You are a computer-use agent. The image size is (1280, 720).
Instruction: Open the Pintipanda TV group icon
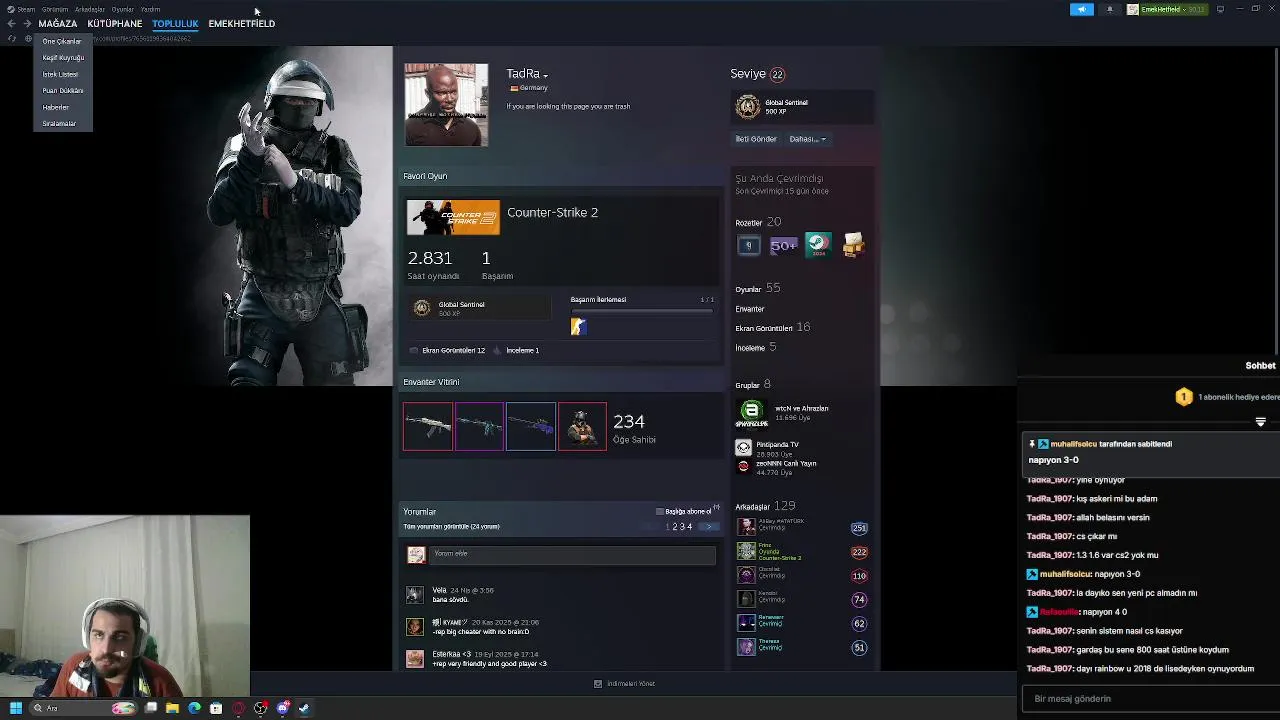point(743,448)
